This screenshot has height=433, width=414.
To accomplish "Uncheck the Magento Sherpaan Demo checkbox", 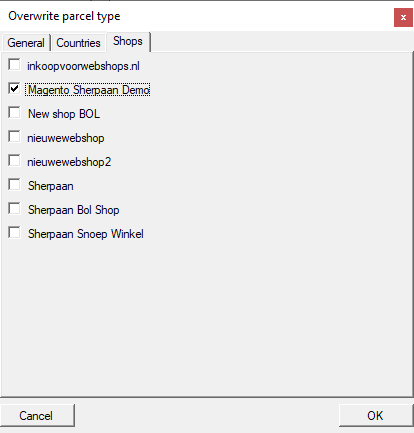I will point(14,89).
